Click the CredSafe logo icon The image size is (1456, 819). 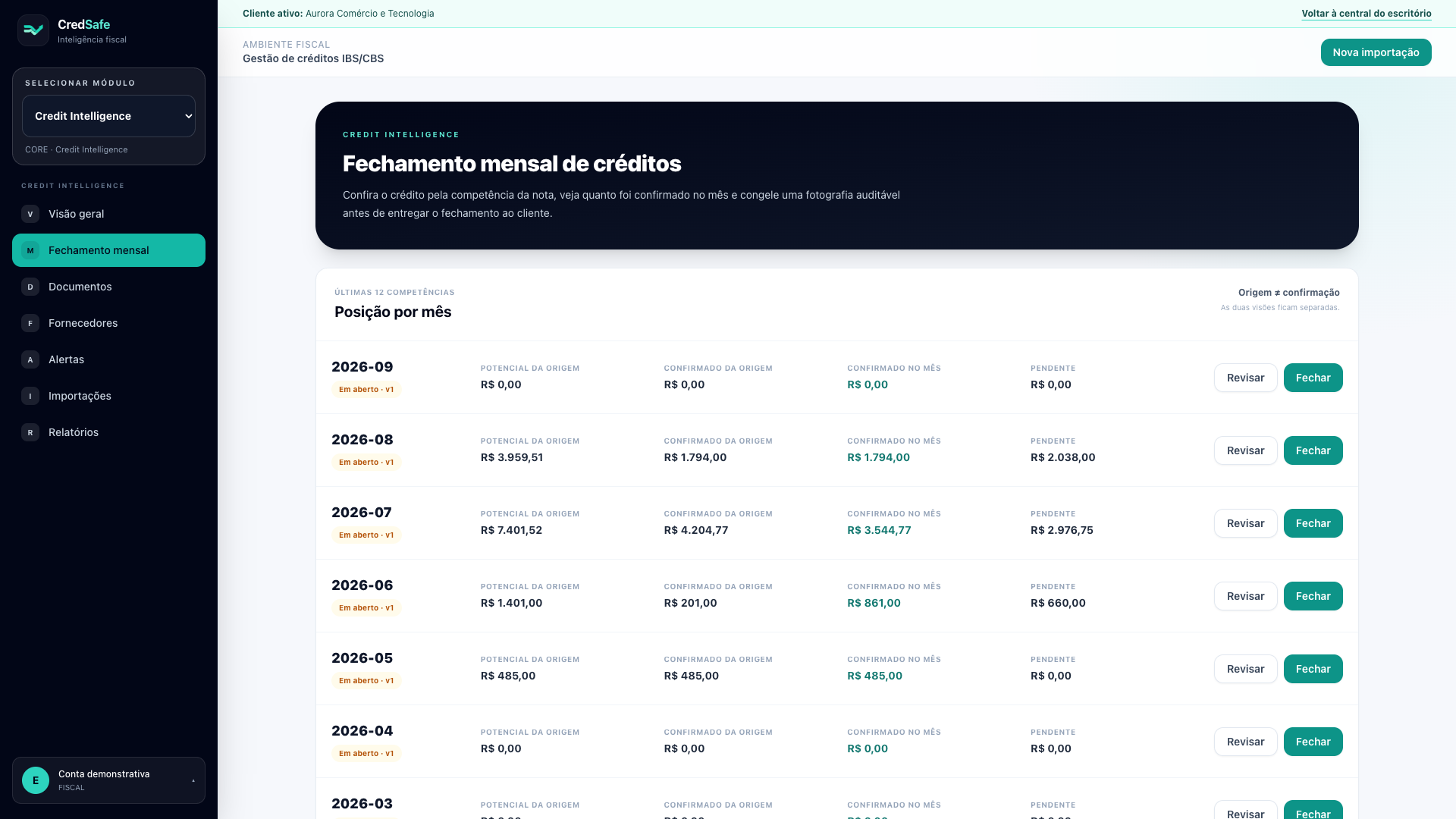coord(33,30)
